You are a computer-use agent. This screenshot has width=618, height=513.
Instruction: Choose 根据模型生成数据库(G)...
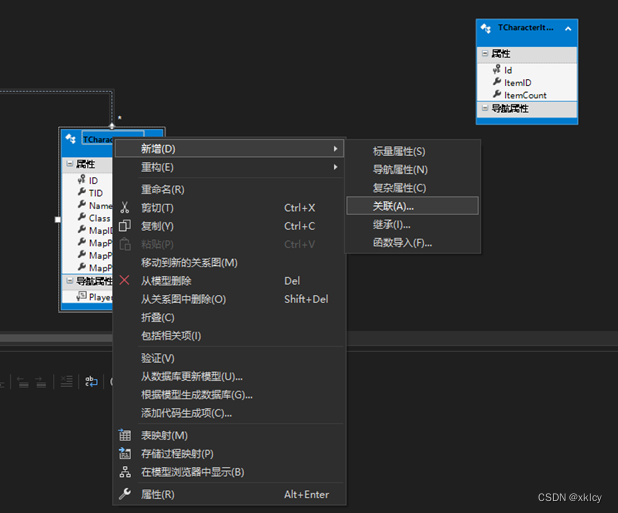(x=229, y=395)
